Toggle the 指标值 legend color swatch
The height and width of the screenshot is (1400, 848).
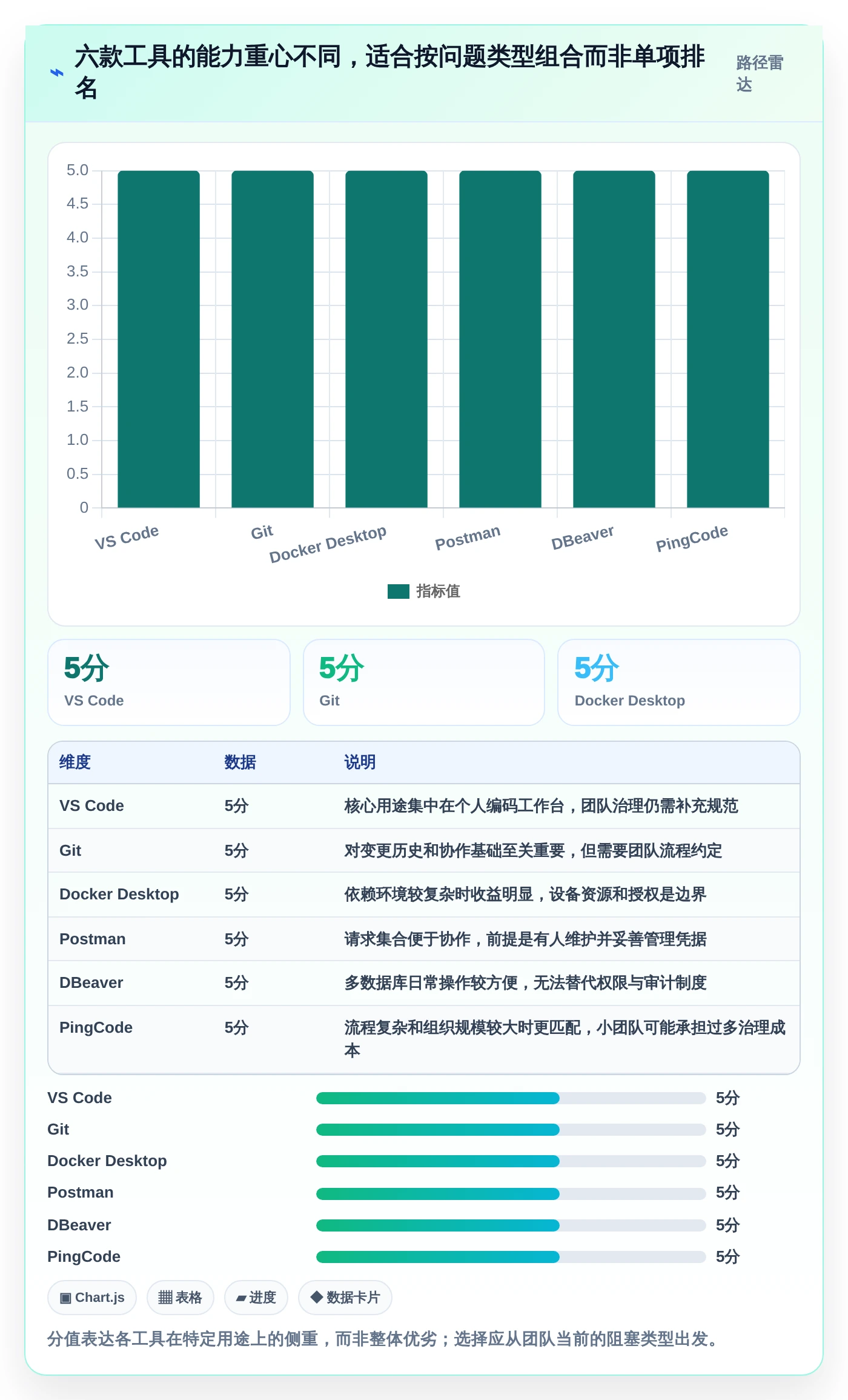[x=398, y=592]
